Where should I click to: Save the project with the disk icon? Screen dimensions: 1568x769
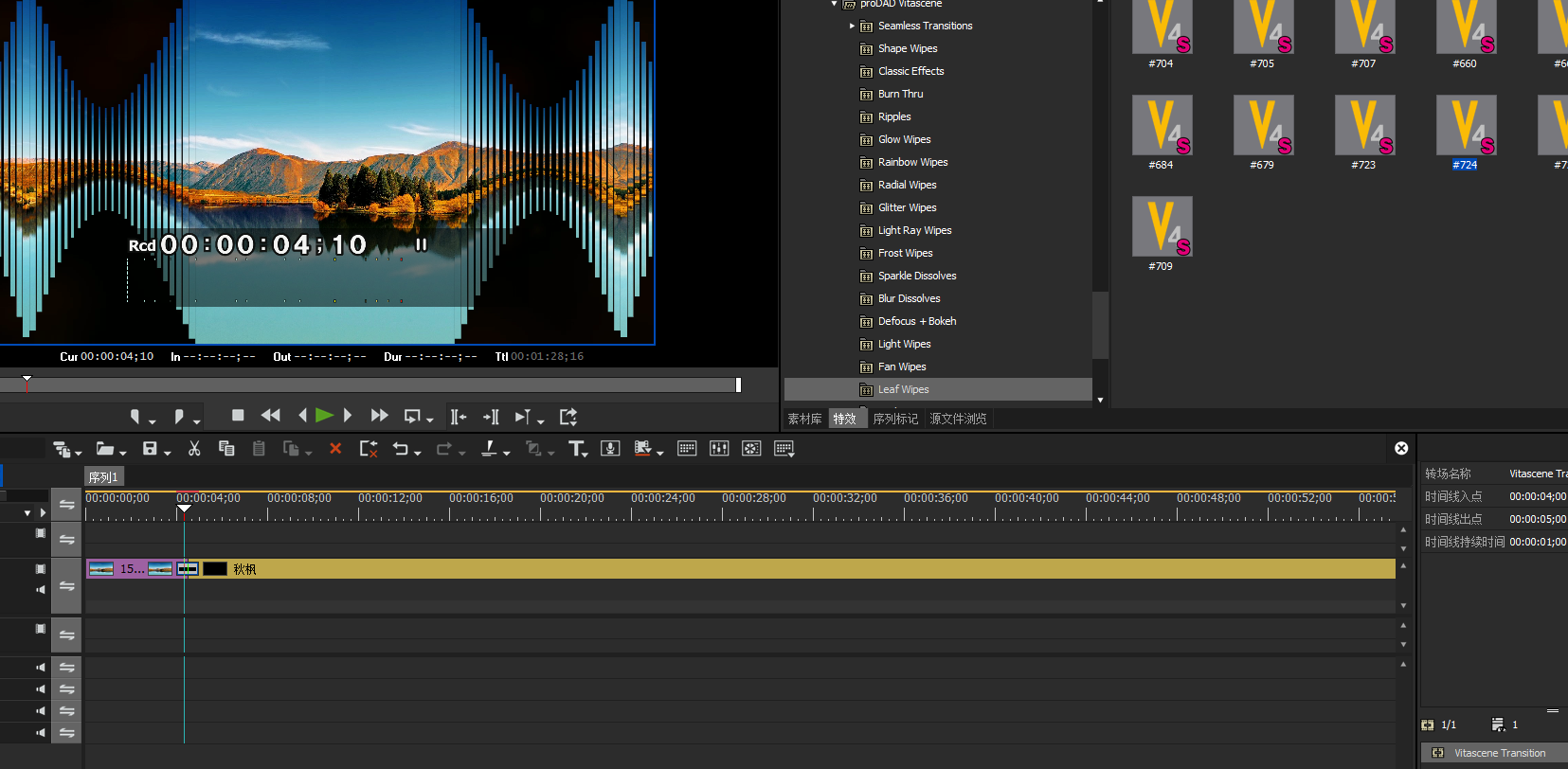pos(150,449)
